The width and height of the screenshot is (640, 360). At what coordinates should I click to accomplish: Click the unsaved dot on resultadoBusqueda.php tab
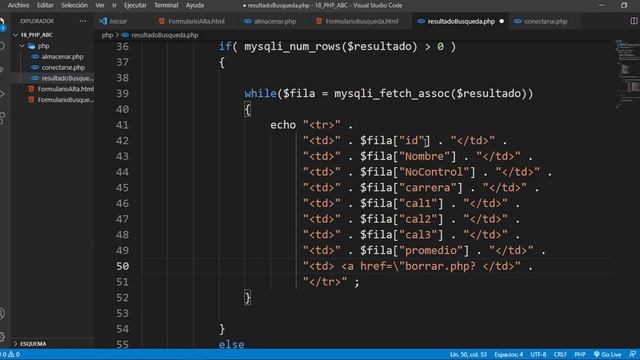[502, 21]
